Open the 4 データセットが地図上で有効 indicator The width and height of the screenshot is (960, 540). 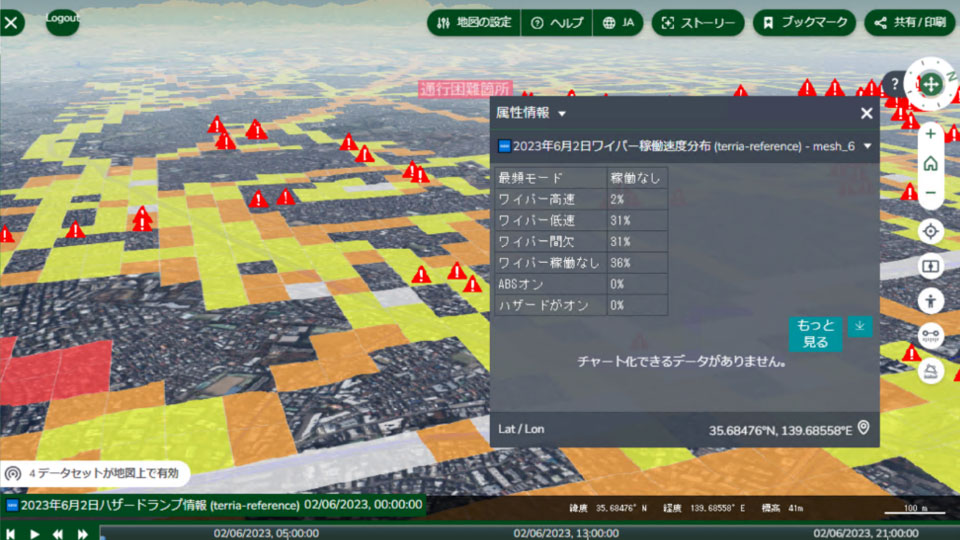click(x=94, y=473)
